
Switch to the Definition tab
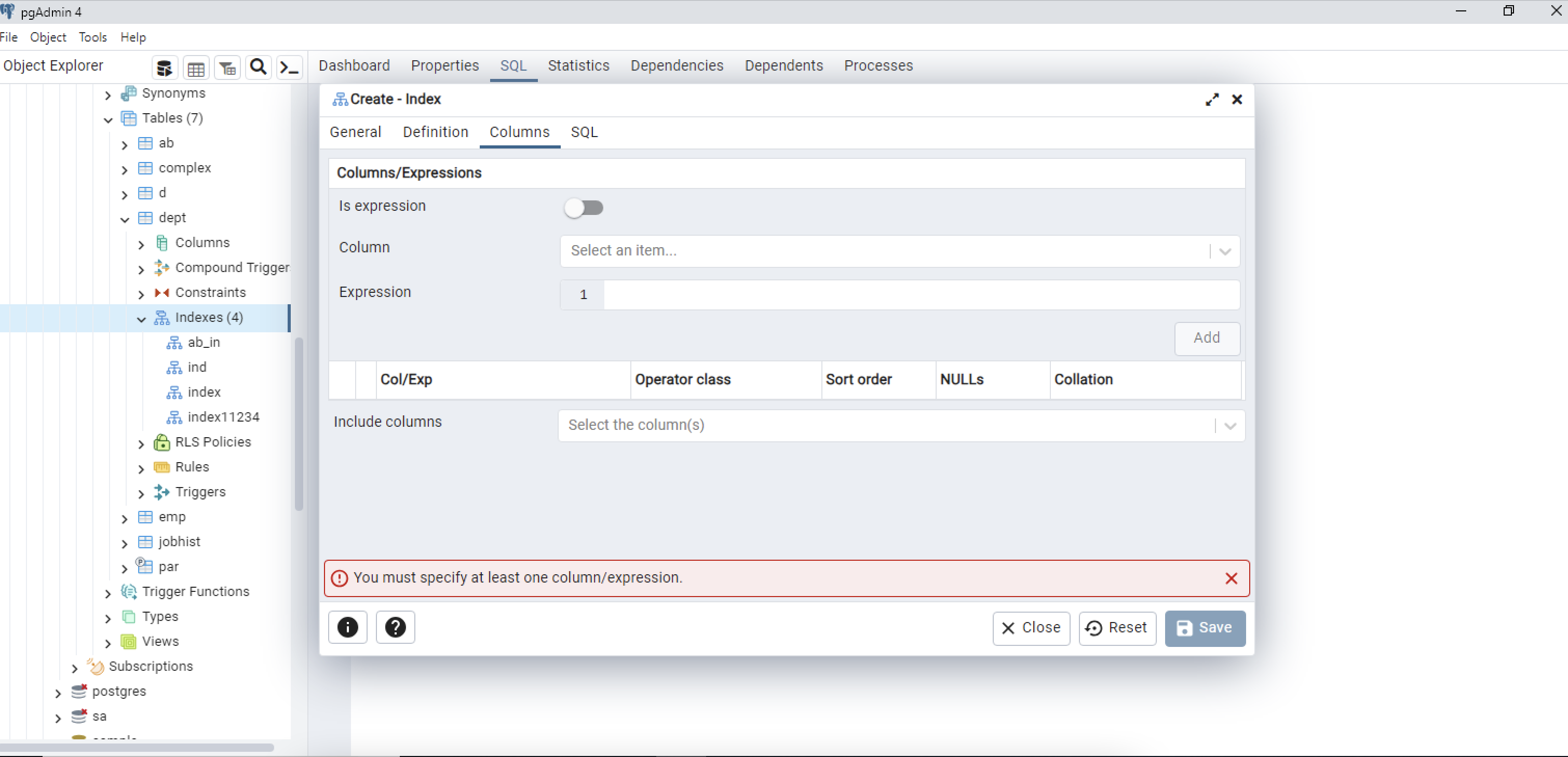[435, 131]
